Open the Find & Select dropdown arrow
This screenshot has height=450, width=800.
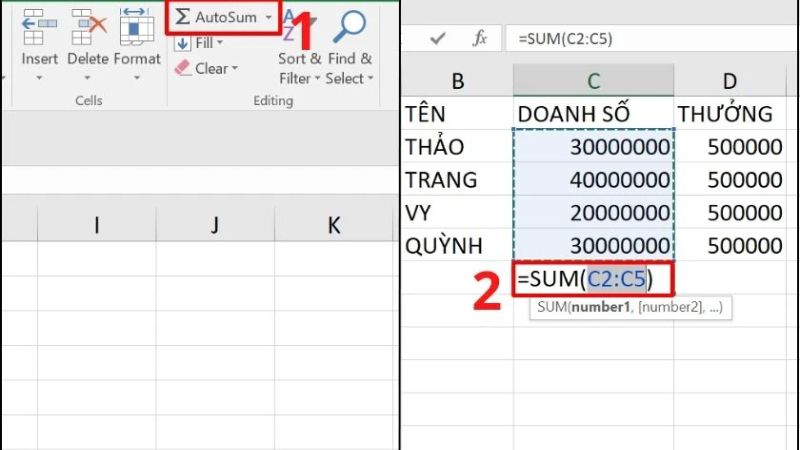(x=370, y=79)
